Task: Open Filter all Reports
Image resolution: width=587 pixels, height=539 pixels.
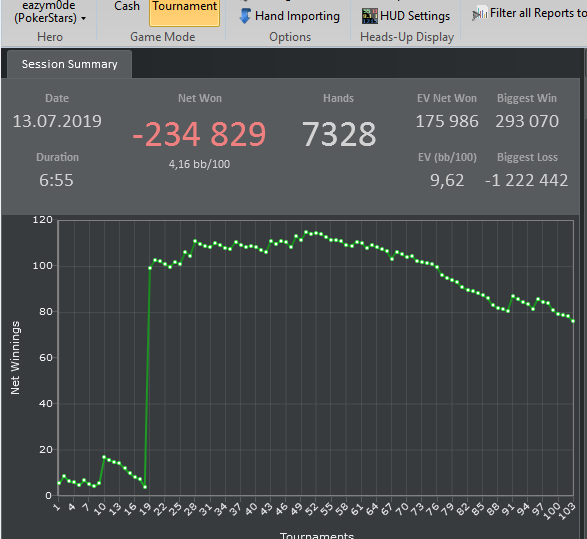Action: 529,13
